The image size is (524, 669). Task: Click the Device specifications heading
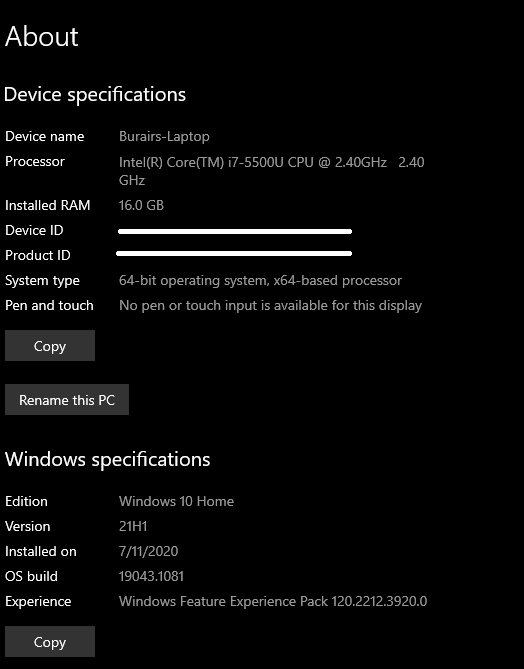point(95,95)
